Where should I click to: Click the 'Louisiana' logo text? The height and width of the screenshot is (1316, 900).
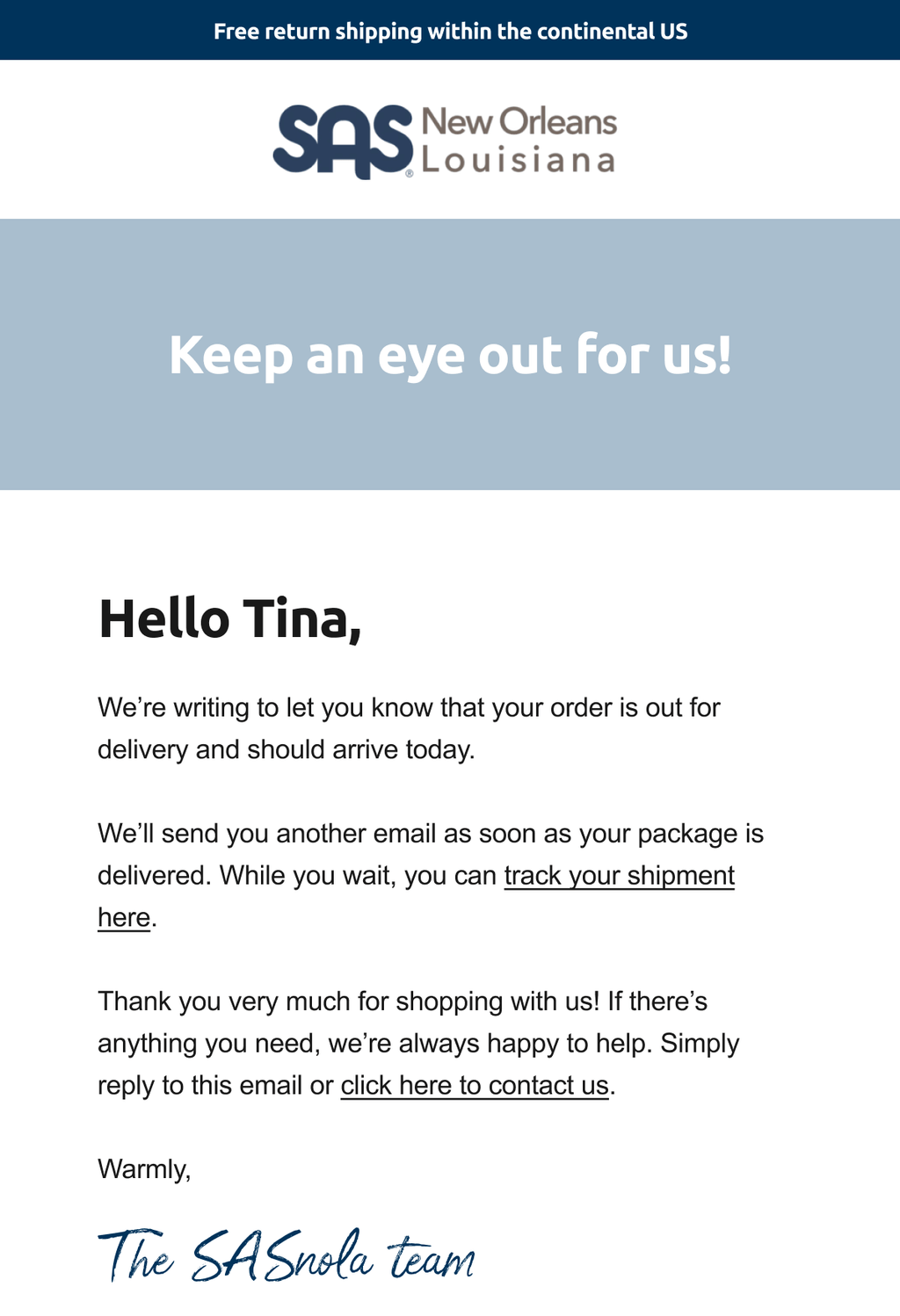519,161
